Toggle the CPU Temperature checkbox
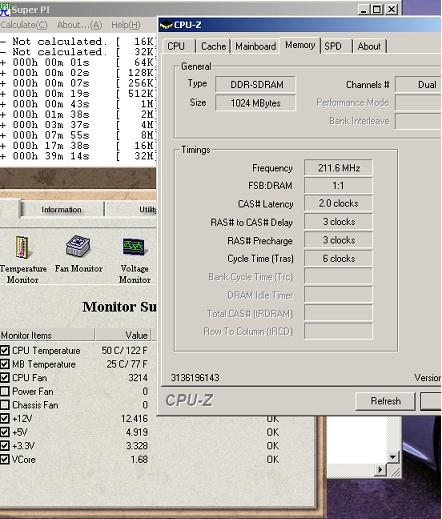 point(5,350)
